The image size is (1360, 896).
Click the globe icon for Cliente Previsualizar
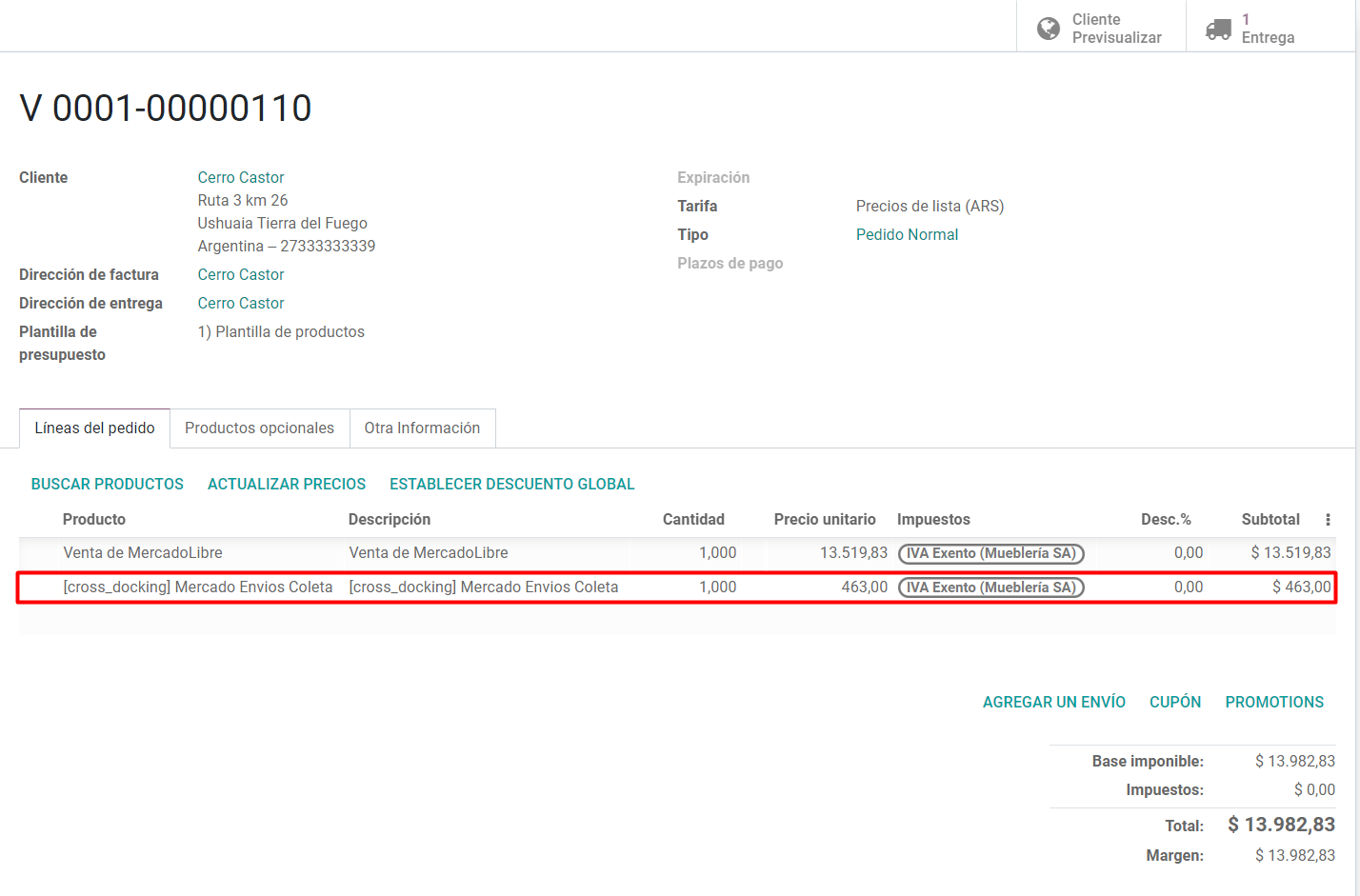click(x=1048, y=29)
